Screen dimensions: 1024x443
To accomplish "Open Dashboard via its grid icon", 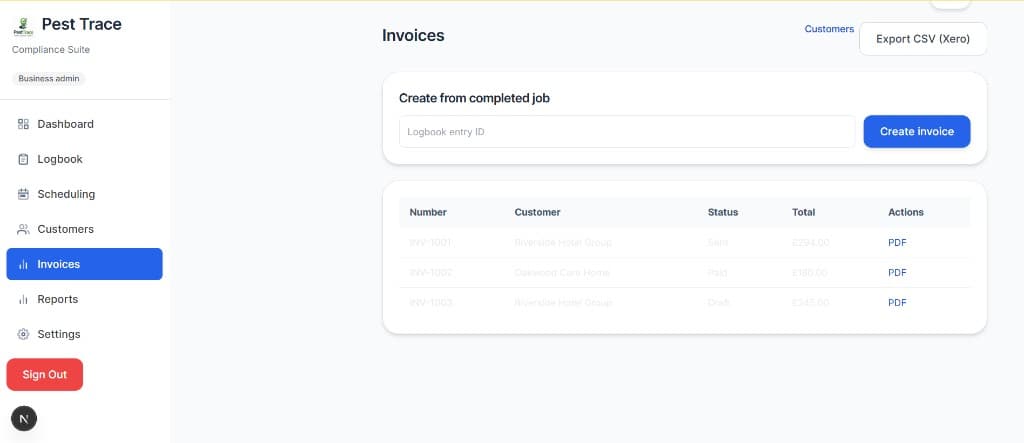I will point(24,124).
